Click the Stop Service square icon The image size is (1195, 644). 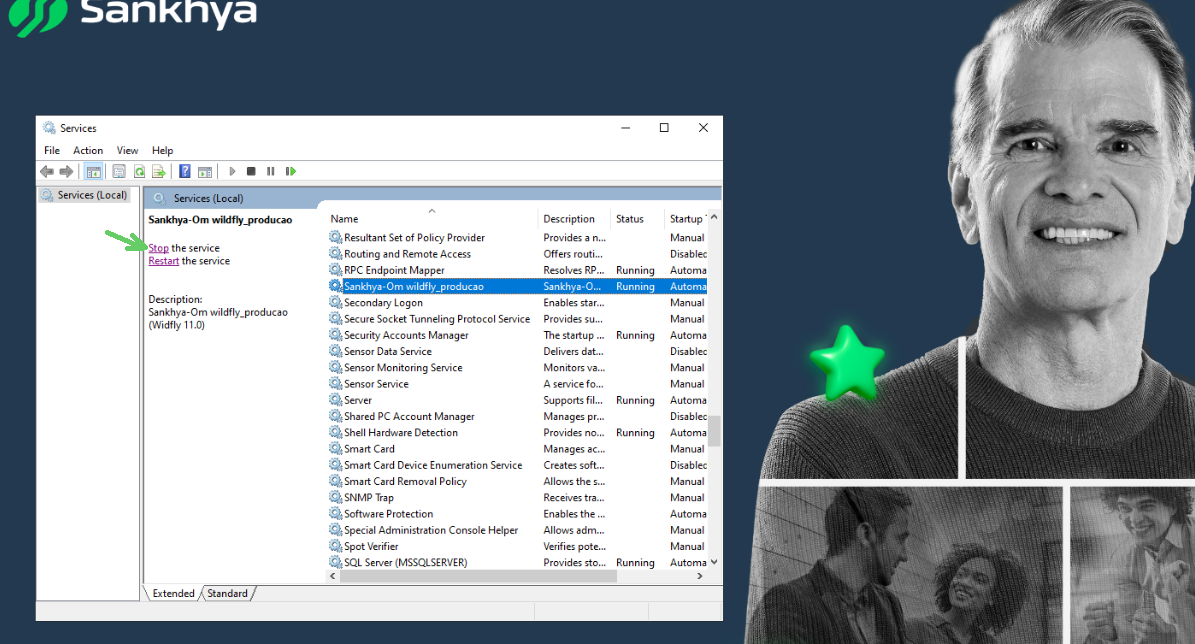pos(251,171)
